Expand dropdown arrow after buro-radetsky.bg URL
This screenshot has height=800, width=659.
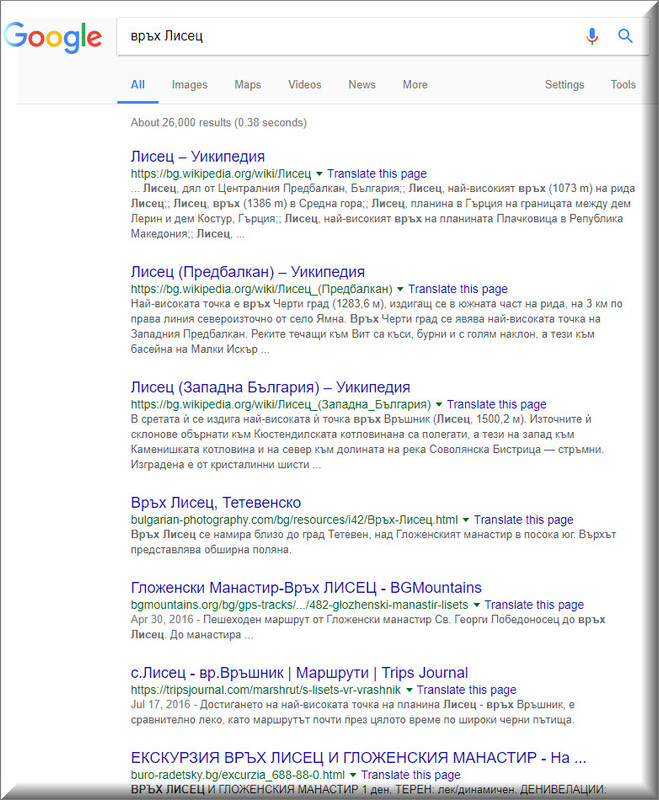point(353,775)
